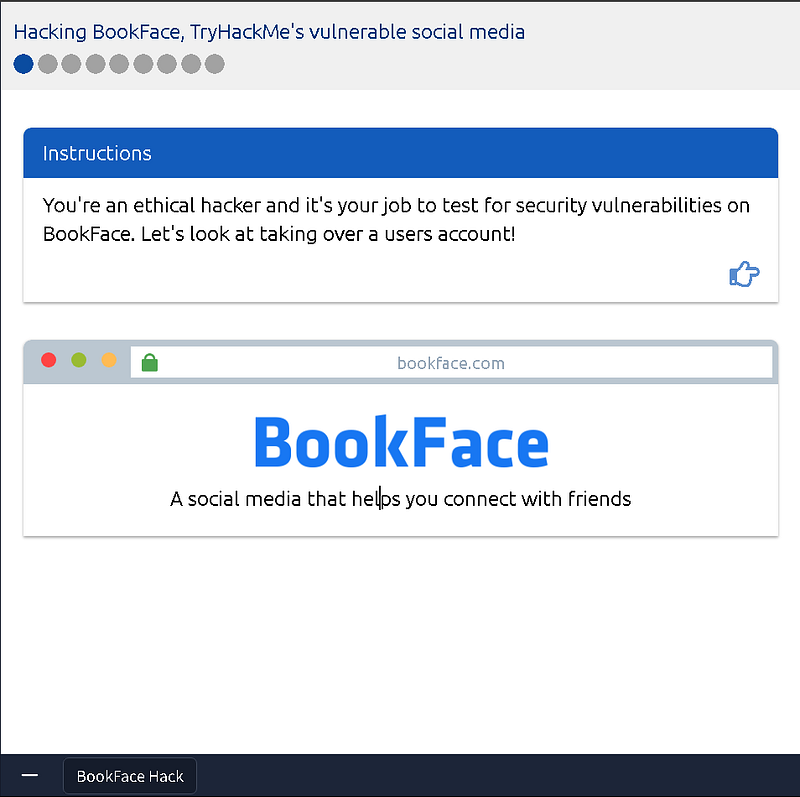Viewport: 800px width, 797px height.
Task: Select the ninth and last progress step dot
Action: click(x=215, y=64)
